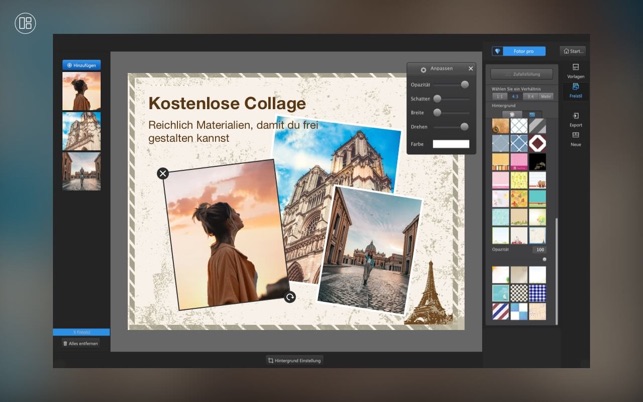The height and width of the screenshot is (402, 643).
Task: Pick the white diamond lattice background
Action: [519, 126]
